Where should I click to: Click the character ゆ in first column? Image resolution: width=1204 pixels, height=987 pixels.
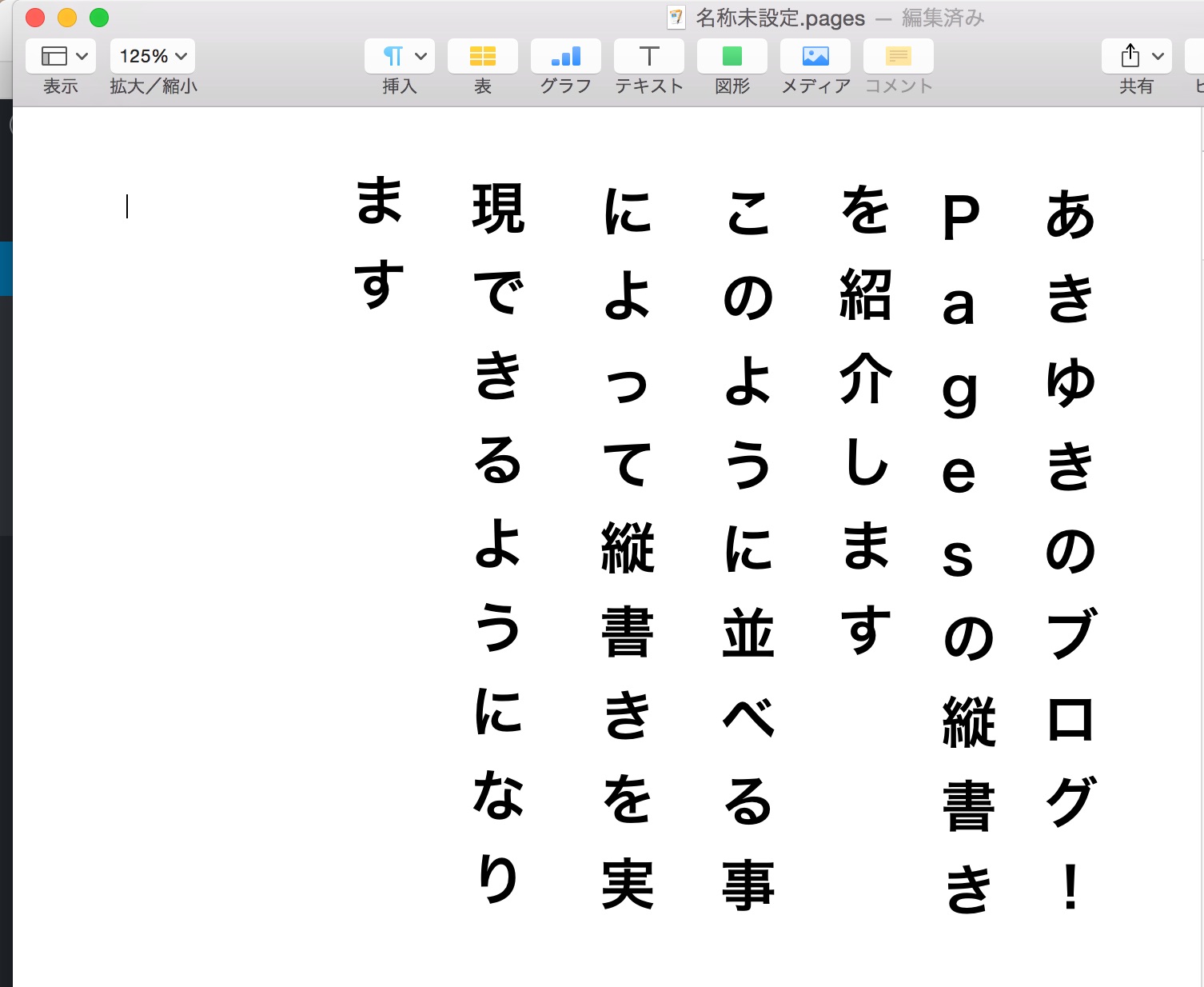click(1070, 382)
